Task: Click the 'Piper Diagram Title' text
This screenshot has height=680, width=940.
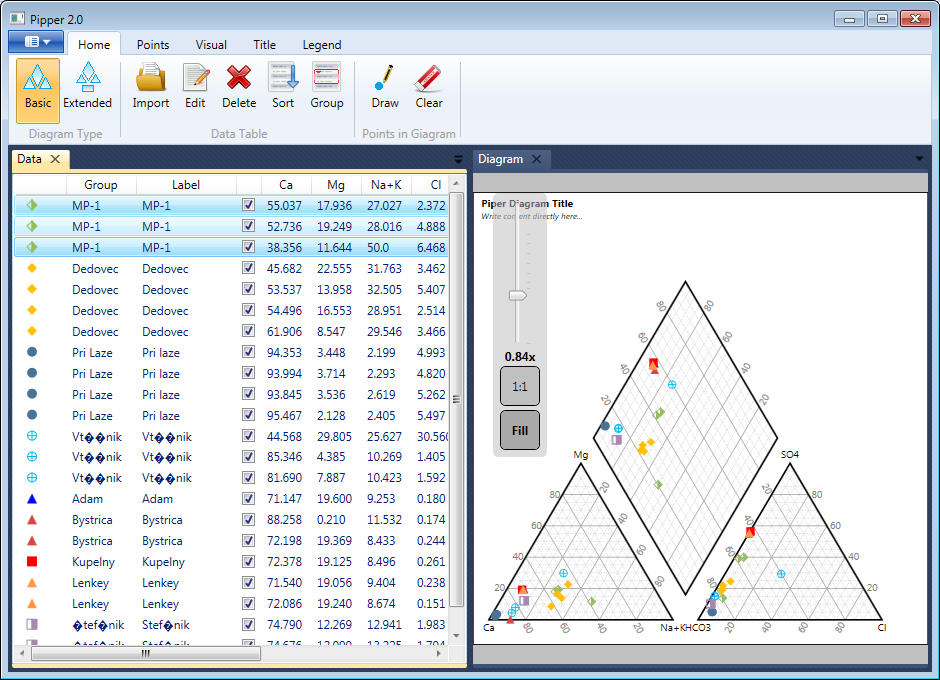Action: tap(527, 204)
